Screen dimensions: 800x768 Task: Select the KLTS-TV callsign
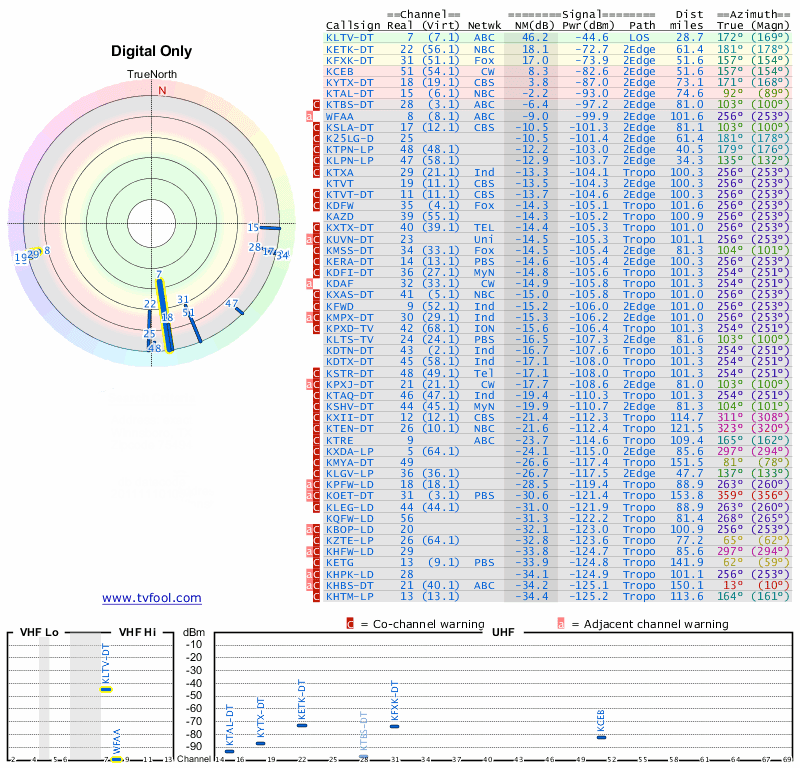coord(349,340)
